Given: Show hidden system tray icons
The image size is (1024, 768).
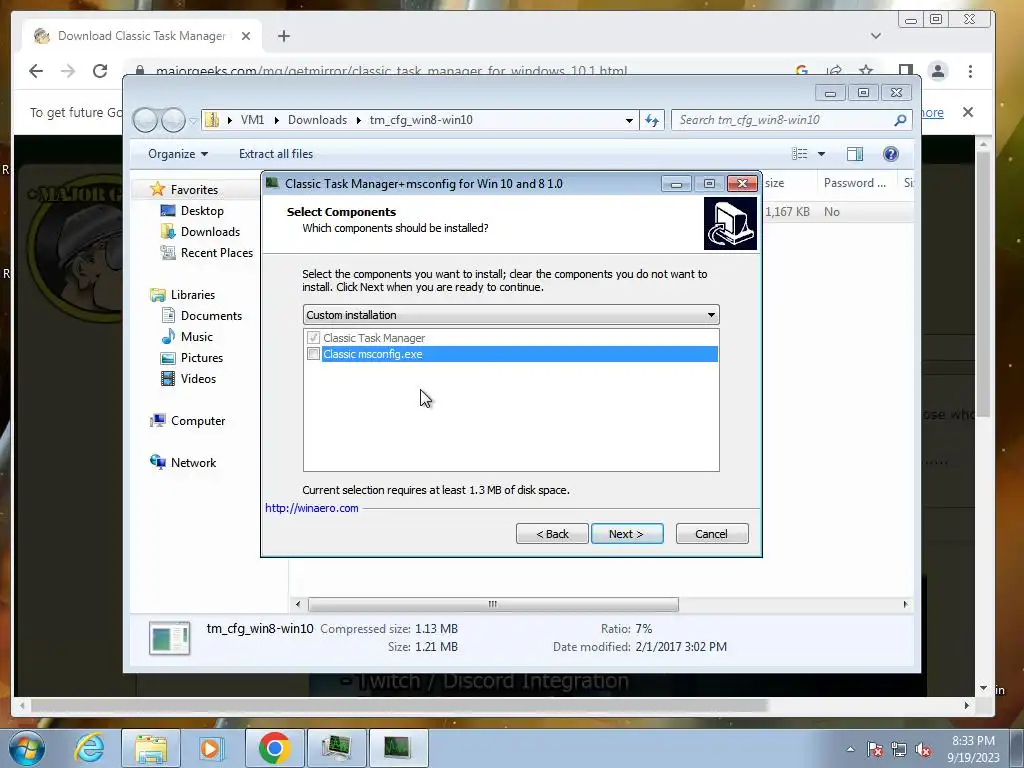Looking at the screenshot, I should [x=850, y=749].
